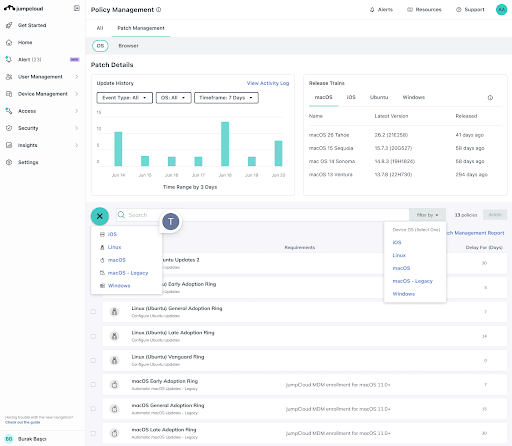The height and width of the screenshot is (446, 512).
Task: Choose iOS from the add-policy menu
Action: (x=112, y=234)
